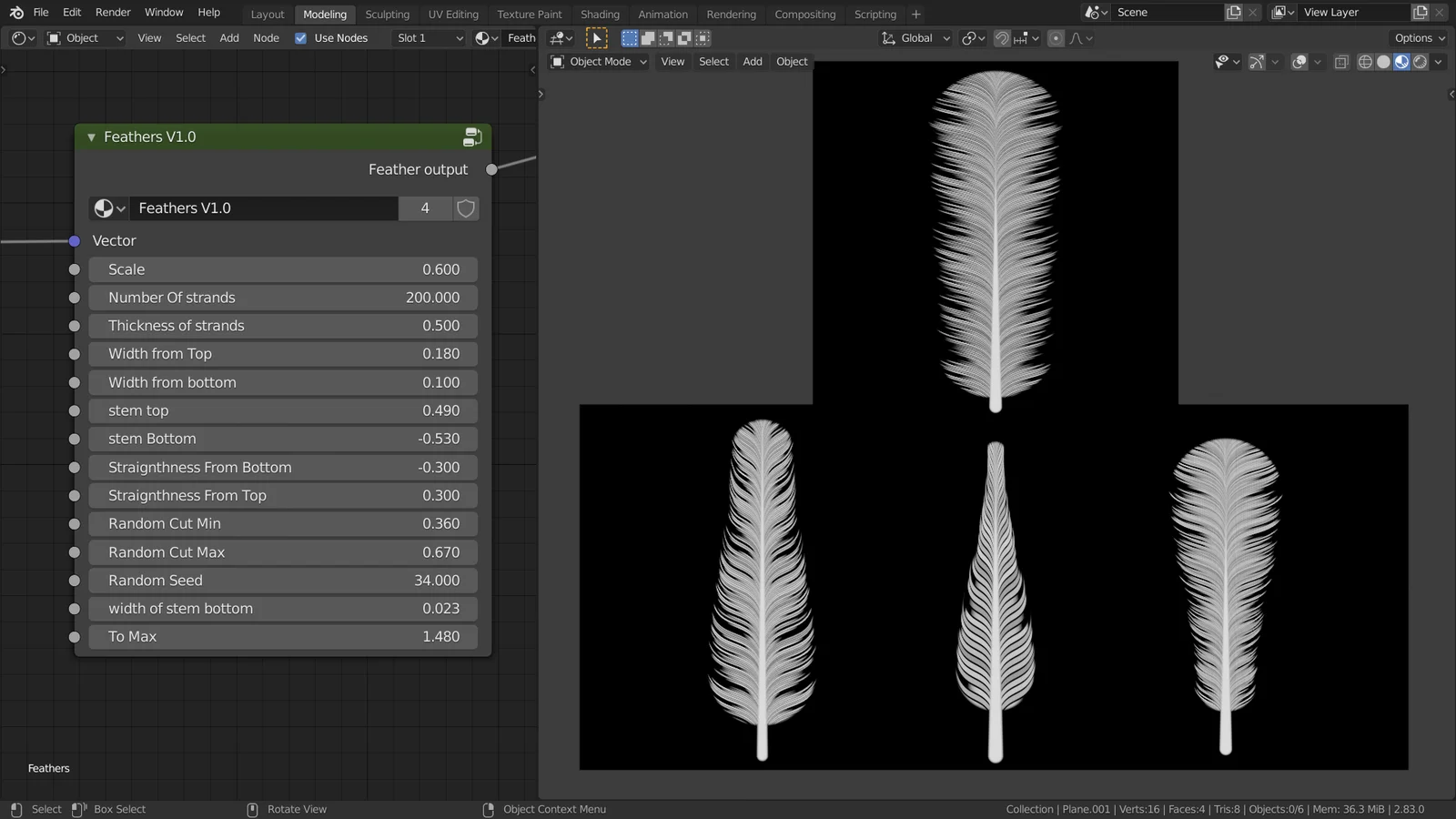Viewport: 1456px width, 819px height.
Task: Click the Blender logo icon
Action: pyautogui.click(x=16, y=13)
